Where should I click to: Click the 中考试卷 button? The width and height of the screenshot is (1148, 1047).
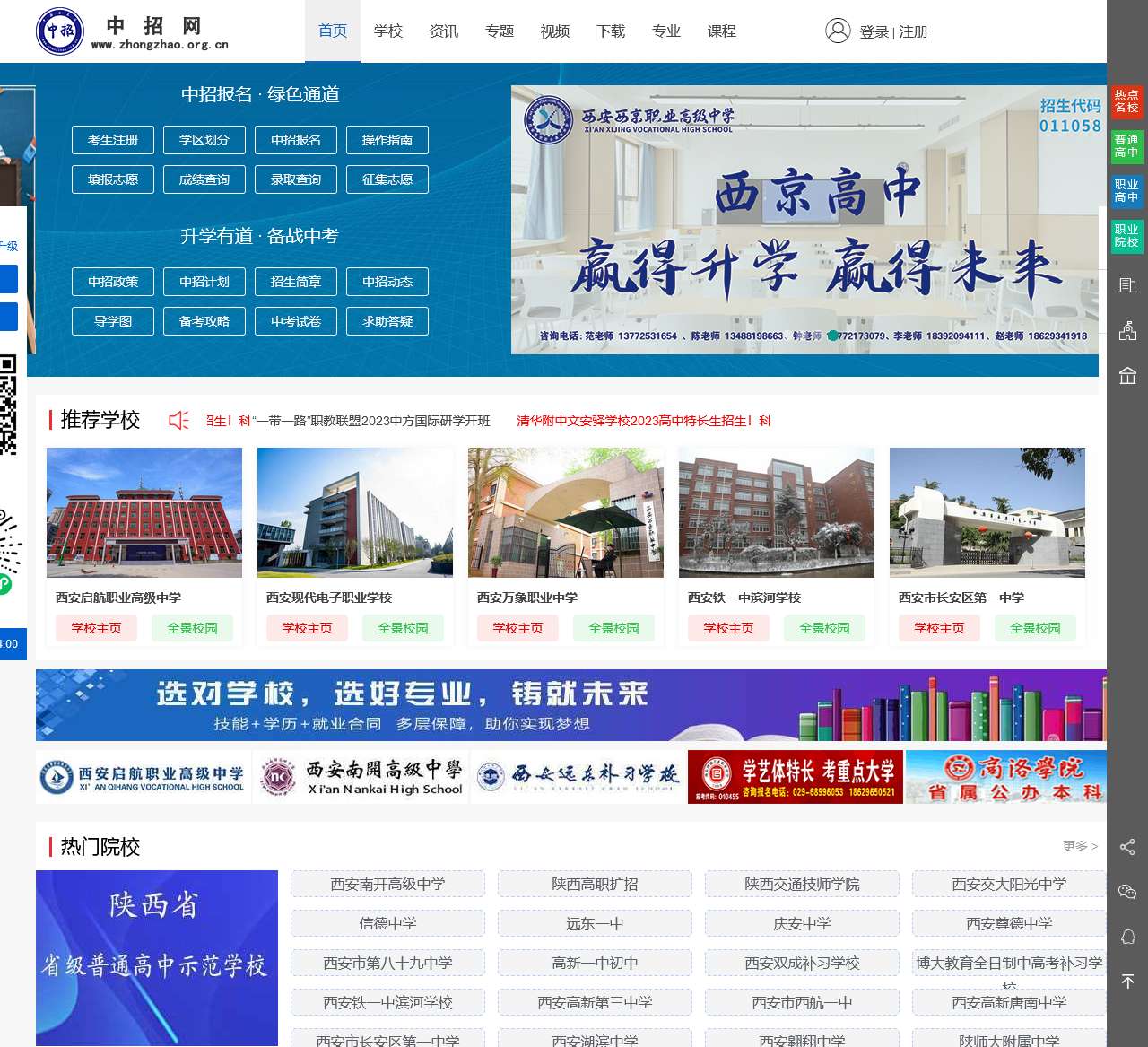296,321
